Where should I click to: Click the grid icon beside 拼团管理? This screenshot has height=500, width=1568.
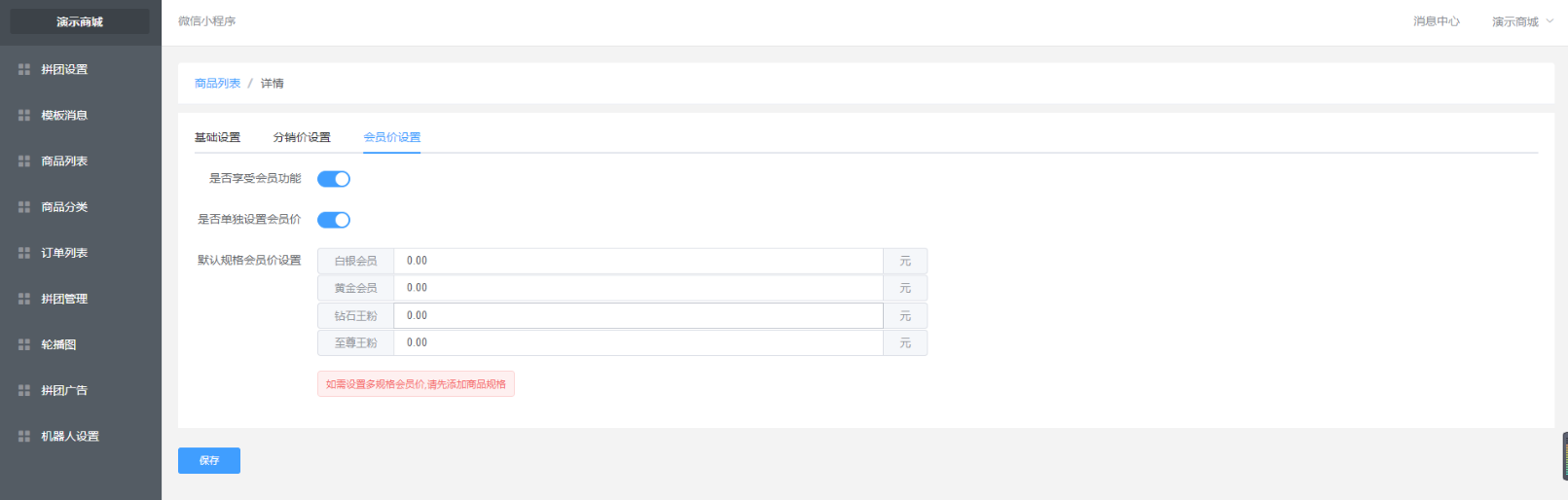tap(24, 299)
